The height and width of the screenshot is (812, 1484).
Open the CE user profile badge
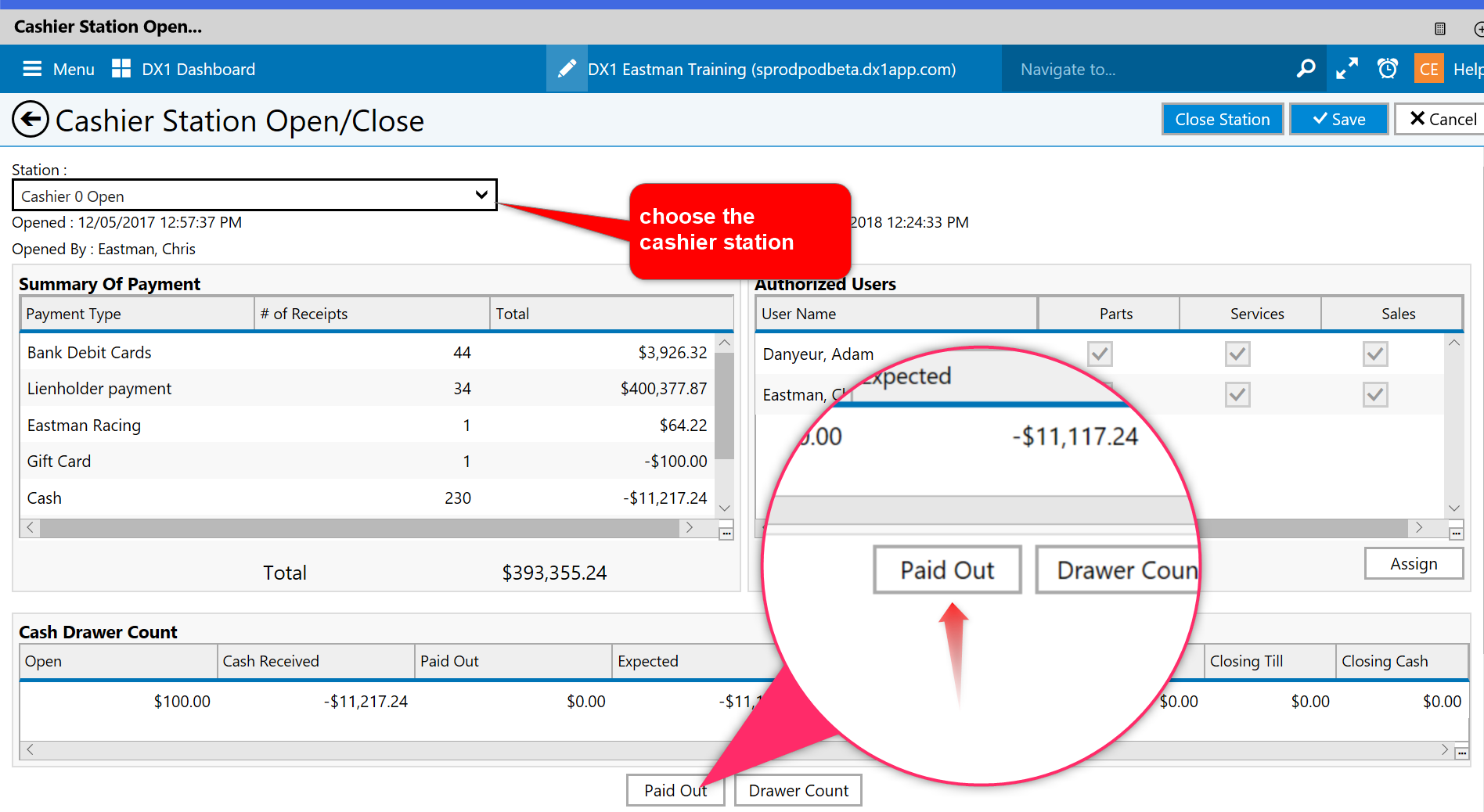1429,69
